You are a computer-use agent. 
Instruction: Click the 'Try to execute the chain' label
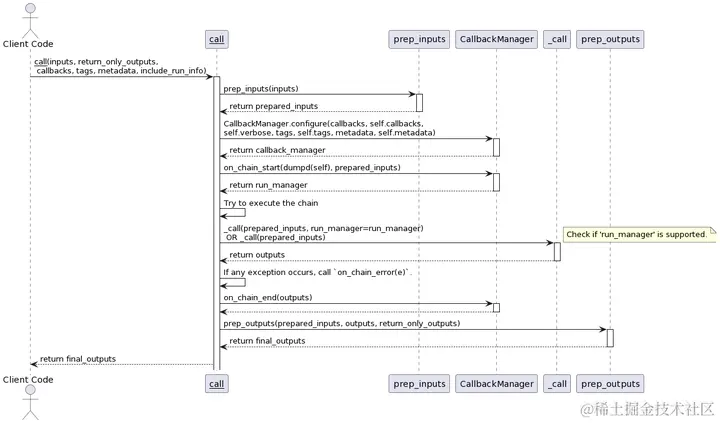coord(271,203)
